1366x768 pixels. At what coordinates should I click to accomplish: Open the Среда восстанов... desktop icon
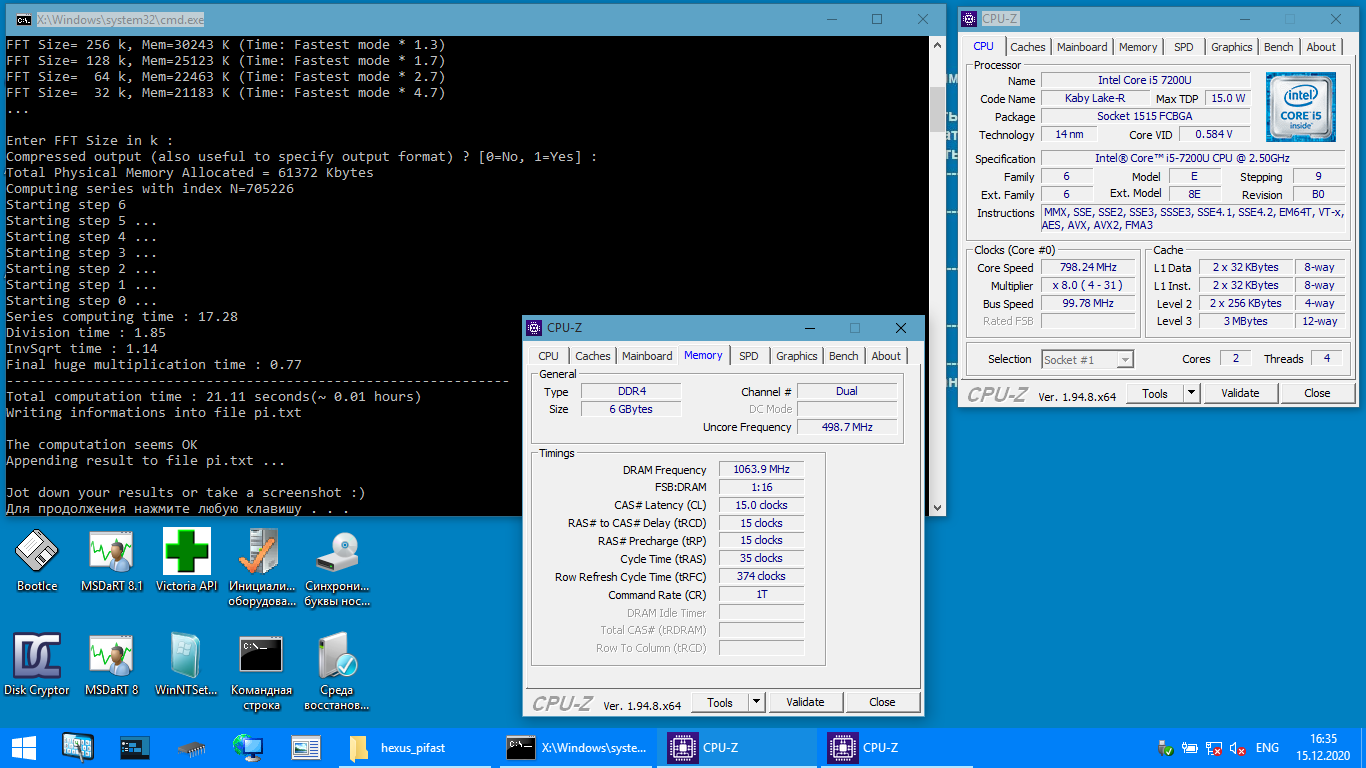337,671
